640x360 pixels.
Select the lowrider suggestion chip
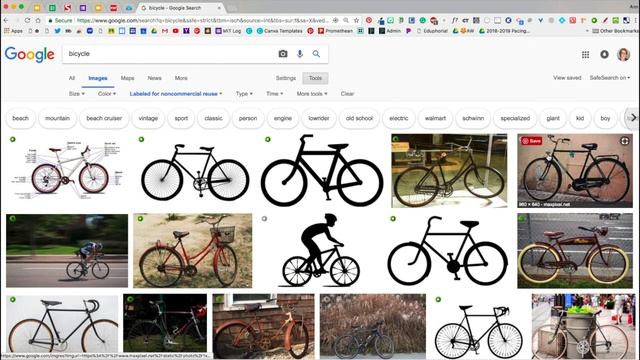(319, 118)
